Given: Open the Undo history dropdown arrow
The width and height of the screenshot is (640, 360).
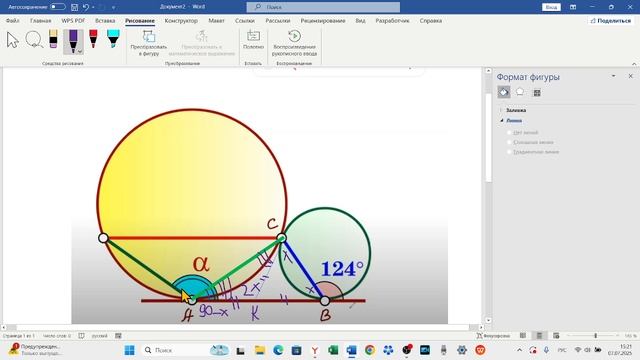Looking at the screenshot, I should coord(93,7).
